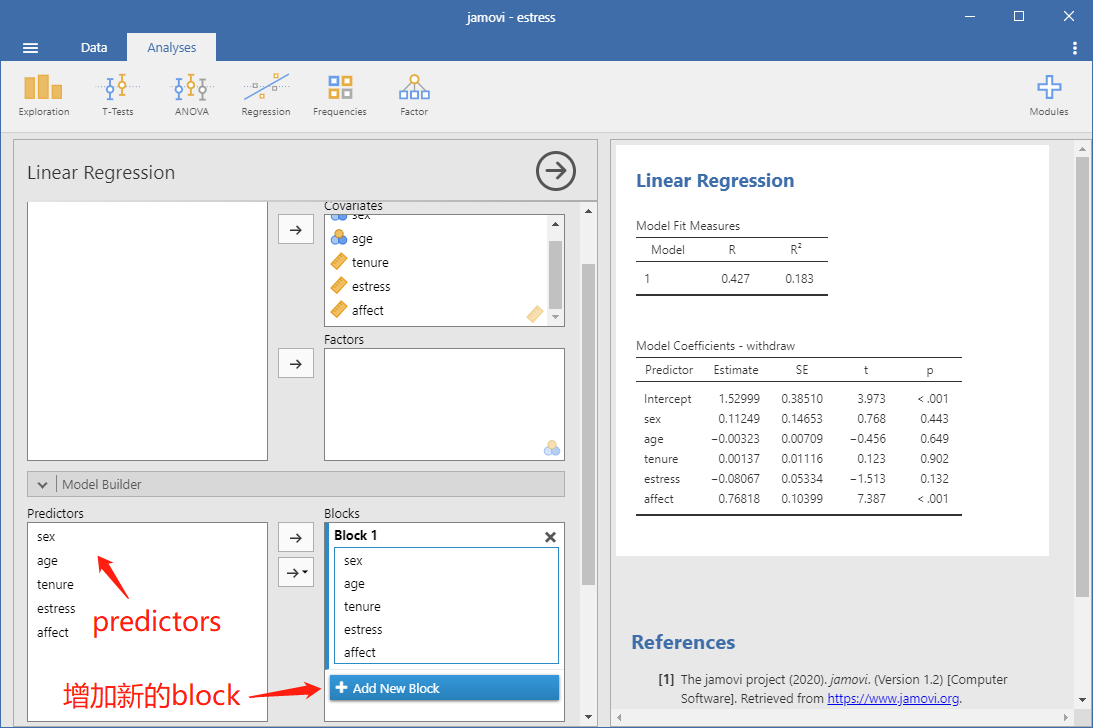Open the ANOVA analyses menu
The height and width of the screenshot is (728, 1093).
pos(192,96)
